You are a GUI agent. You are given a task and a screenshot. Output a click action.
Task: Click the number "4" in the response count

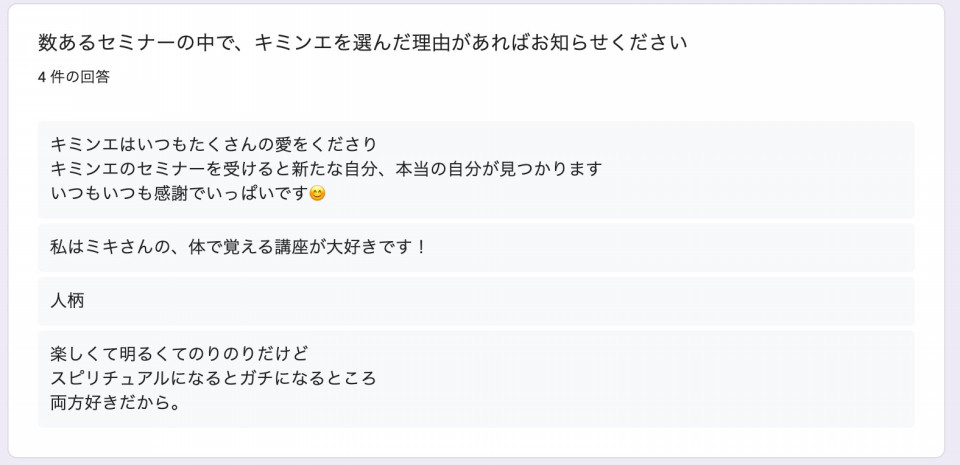coord(42,77)
